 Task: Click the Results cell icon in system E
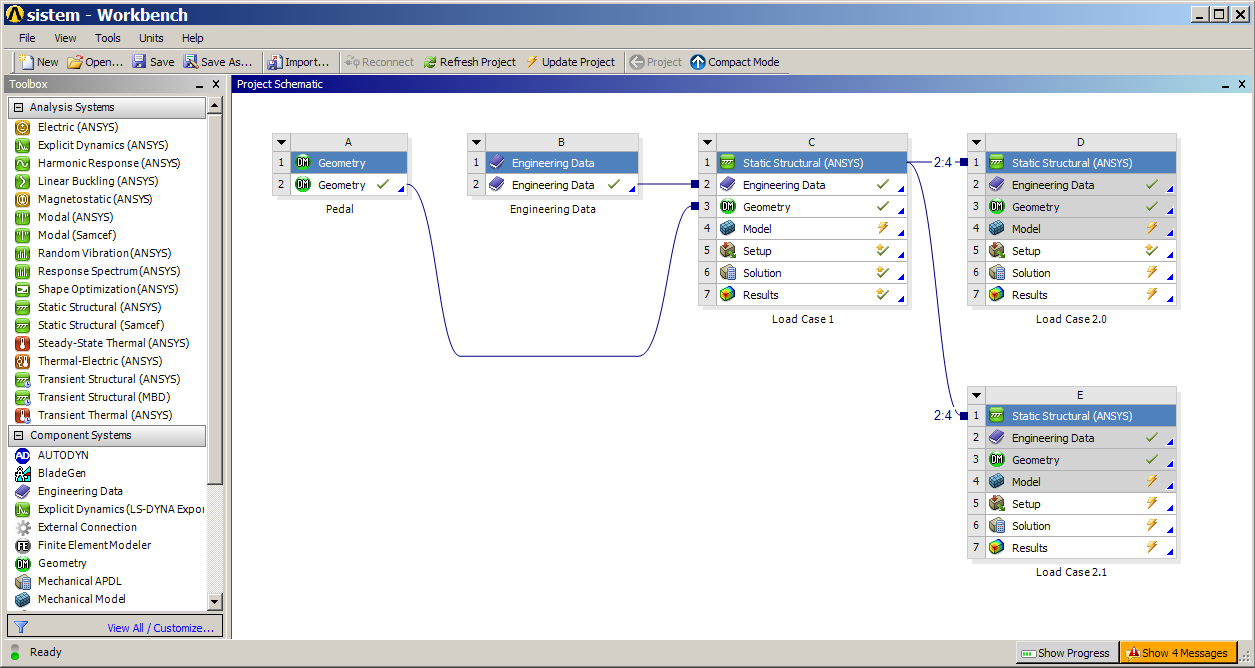click(x=996, y=548)
